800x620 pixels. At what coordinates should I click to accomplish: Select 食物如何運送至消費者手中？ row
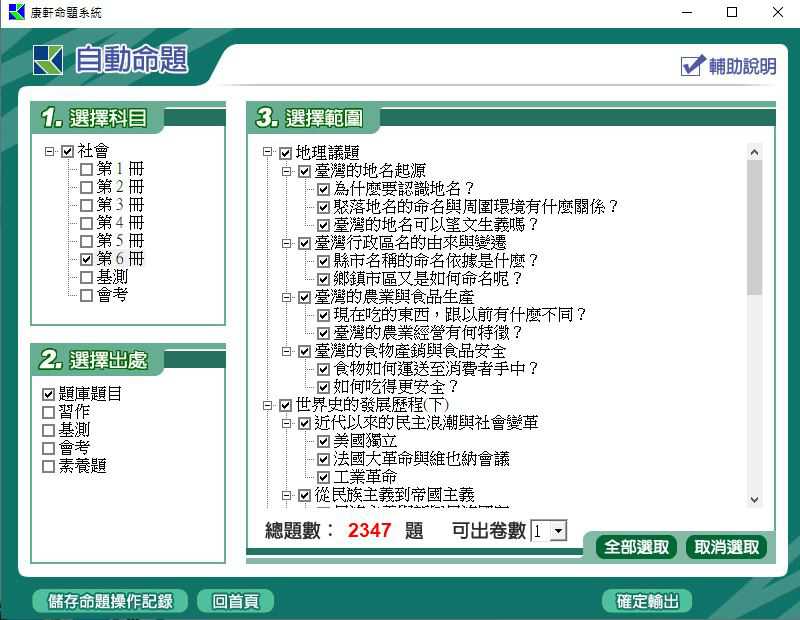[x=436, y=368]
